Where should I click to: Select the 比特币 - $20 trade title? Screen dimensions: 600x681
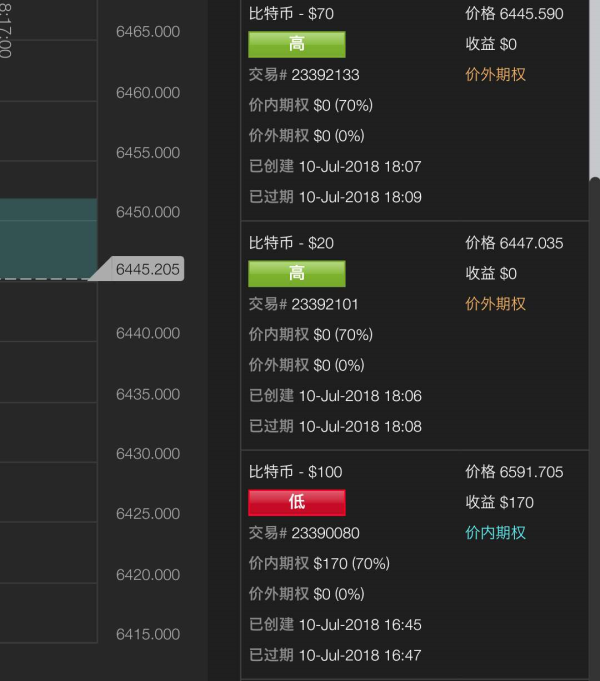tap(291, 243)
